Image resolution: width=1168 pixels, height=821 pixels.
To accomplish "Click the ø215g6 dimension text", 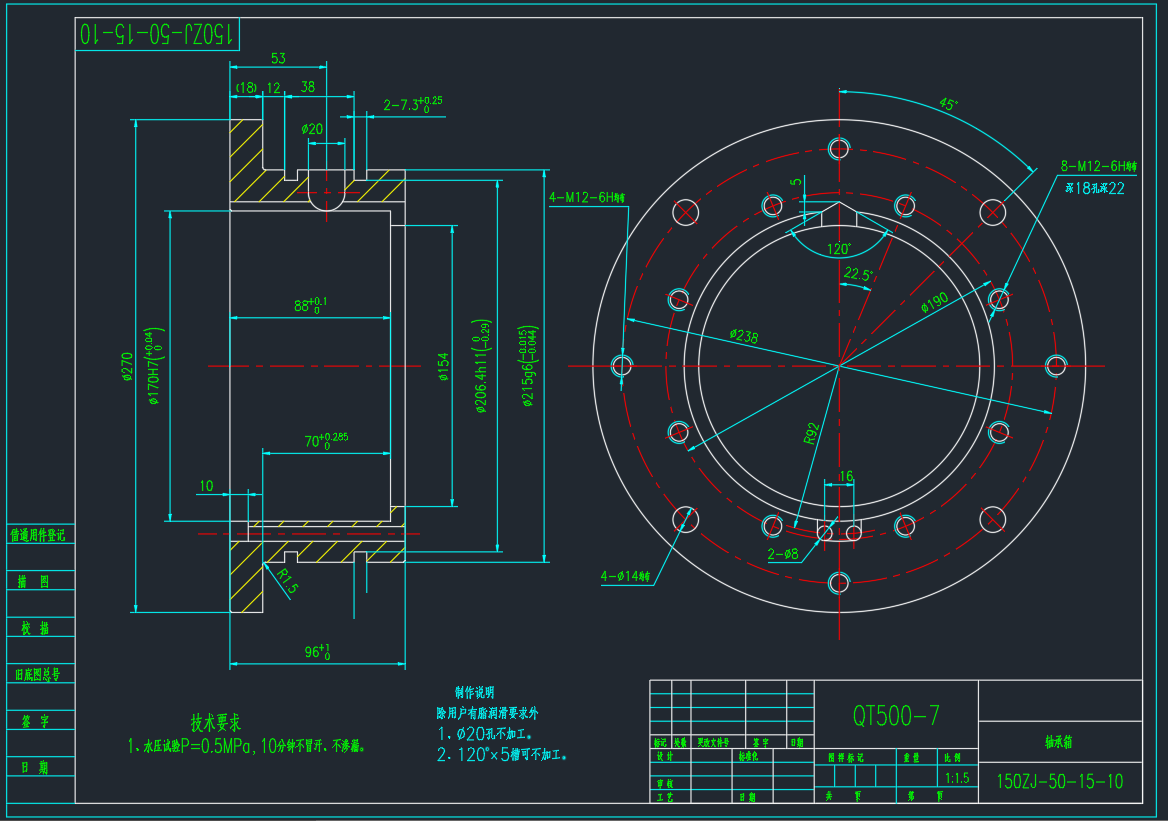I will [x=530, y=367].
